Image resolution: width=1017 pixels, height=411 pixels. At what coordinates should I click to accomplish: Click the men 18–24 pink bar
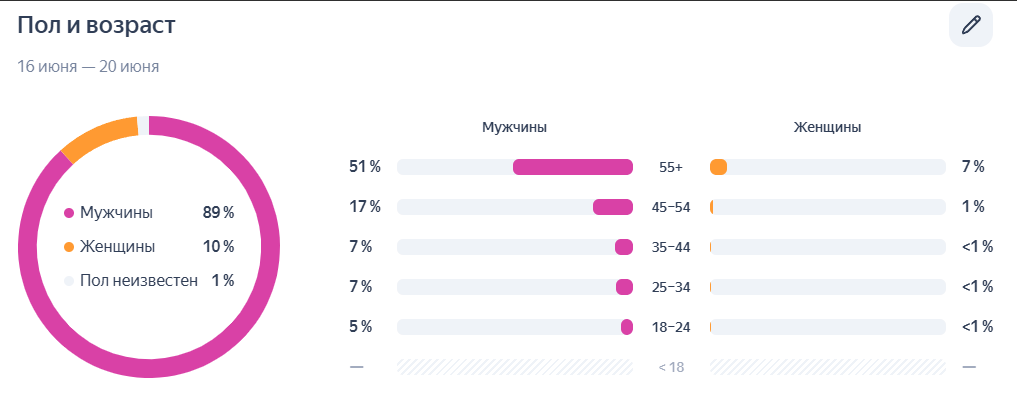coord(627,327)
